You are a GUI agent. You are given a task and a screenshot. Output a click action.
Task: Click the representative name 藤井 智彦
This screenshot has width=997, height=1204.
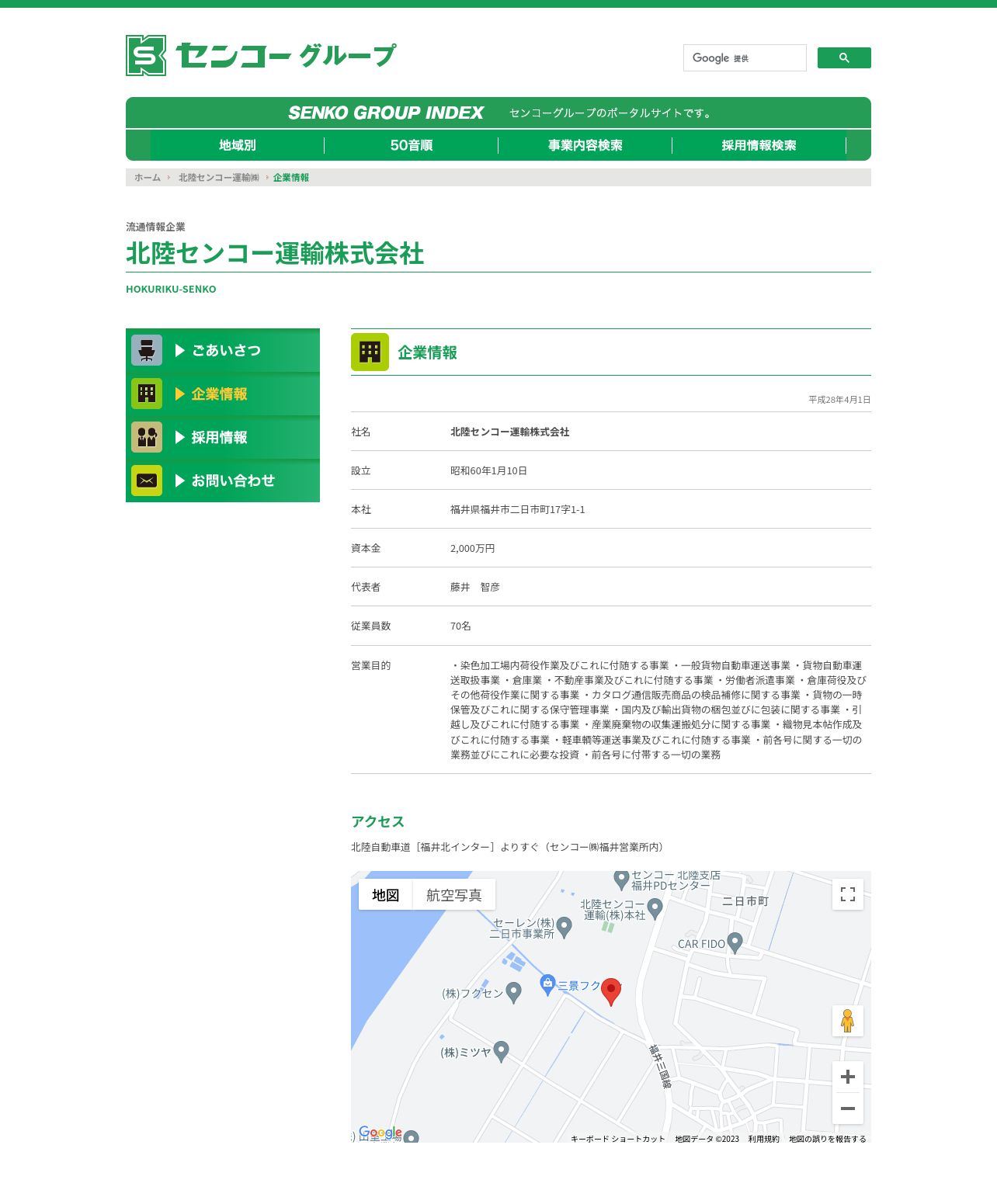point(475,588)
